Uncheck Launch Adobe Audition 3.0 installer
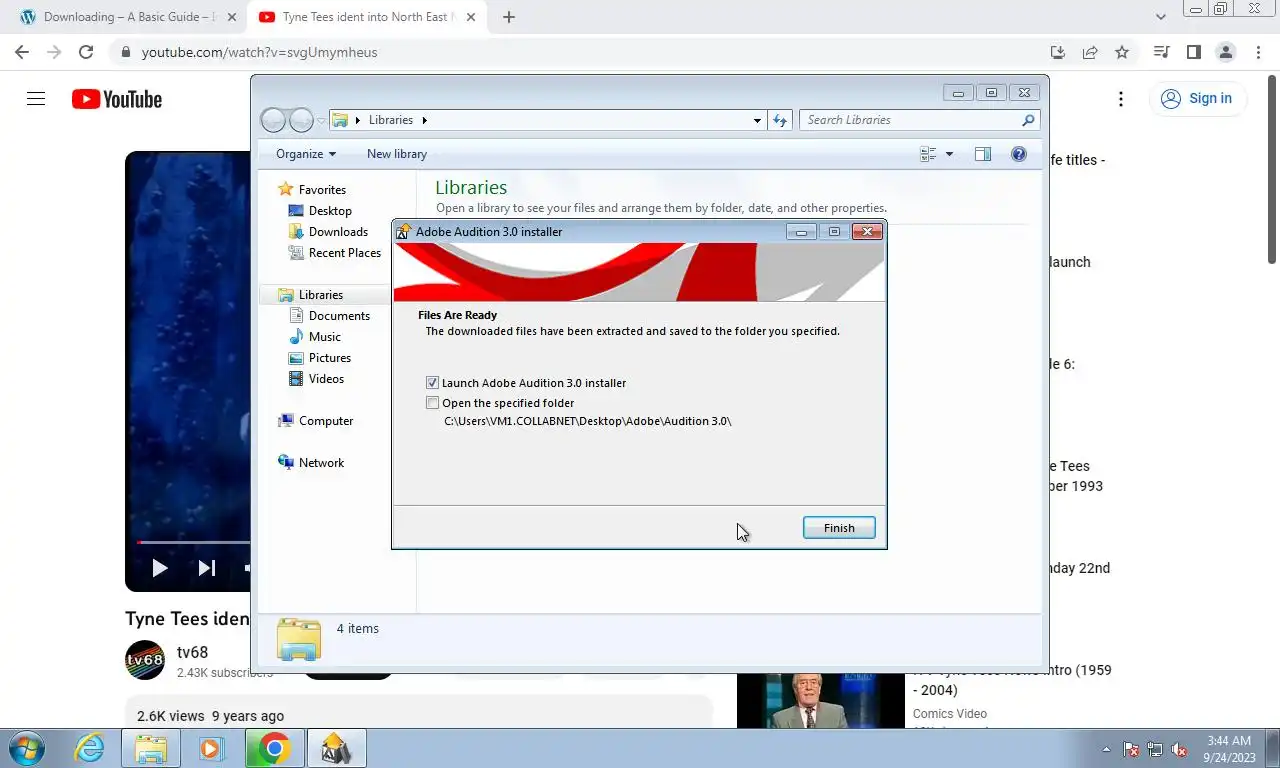The height and width of the screenshot is (768, 1280). pos(432,383)
